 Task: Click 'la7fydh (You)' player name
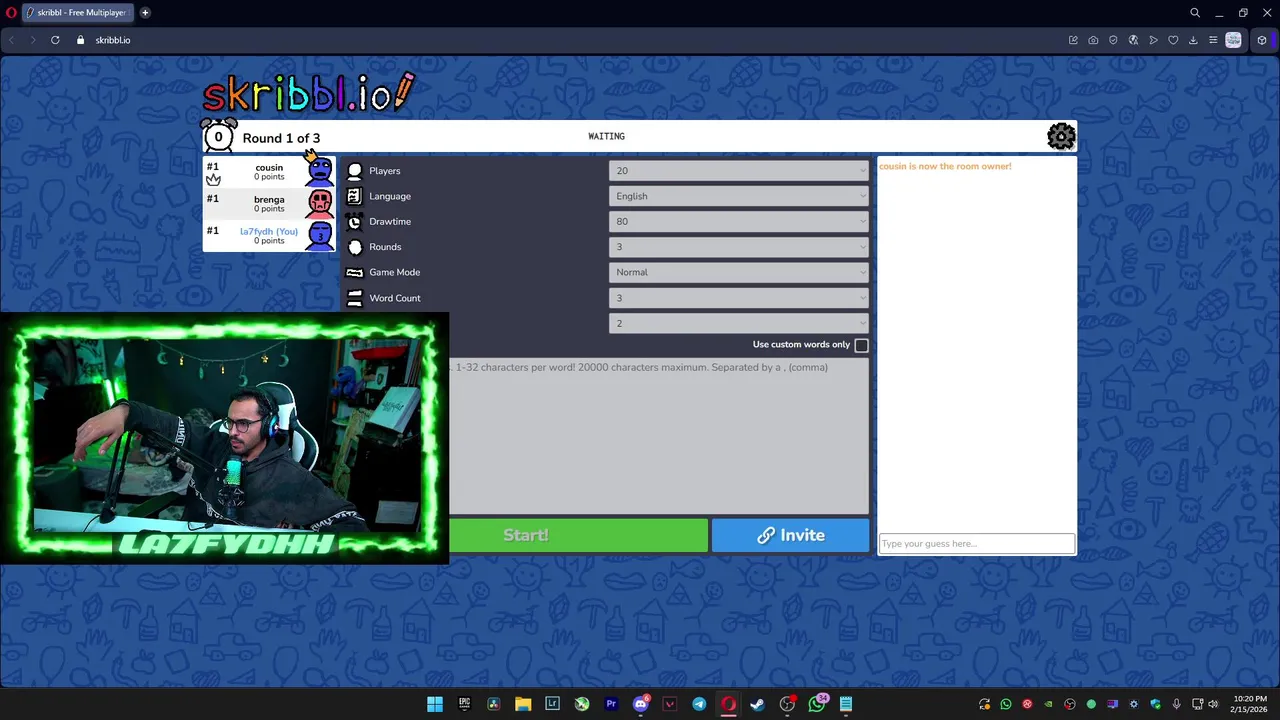coord(269,231)
